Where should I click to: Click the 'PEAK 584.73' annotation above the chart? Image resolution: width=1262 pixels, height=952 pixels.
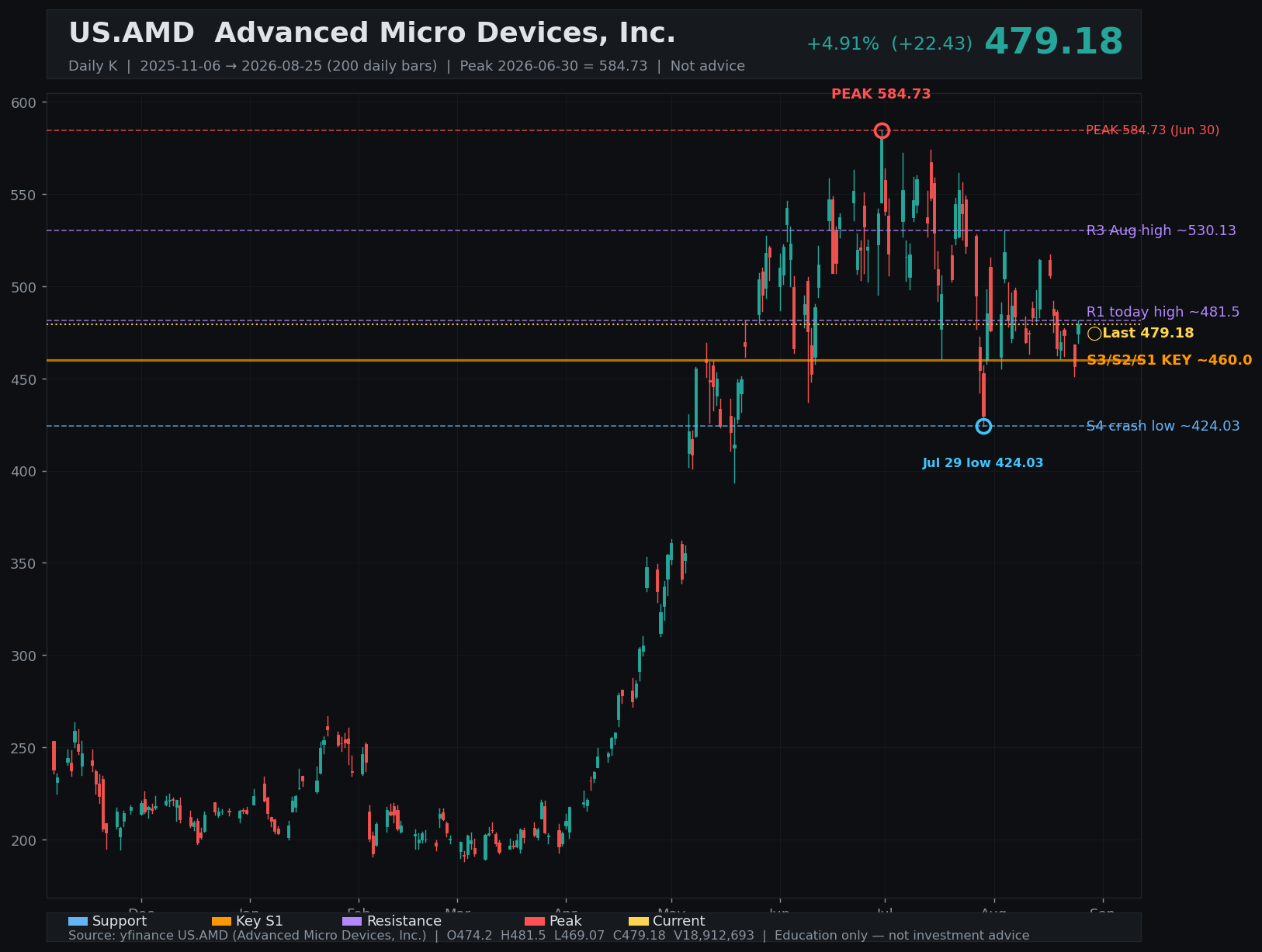point(881,94)
